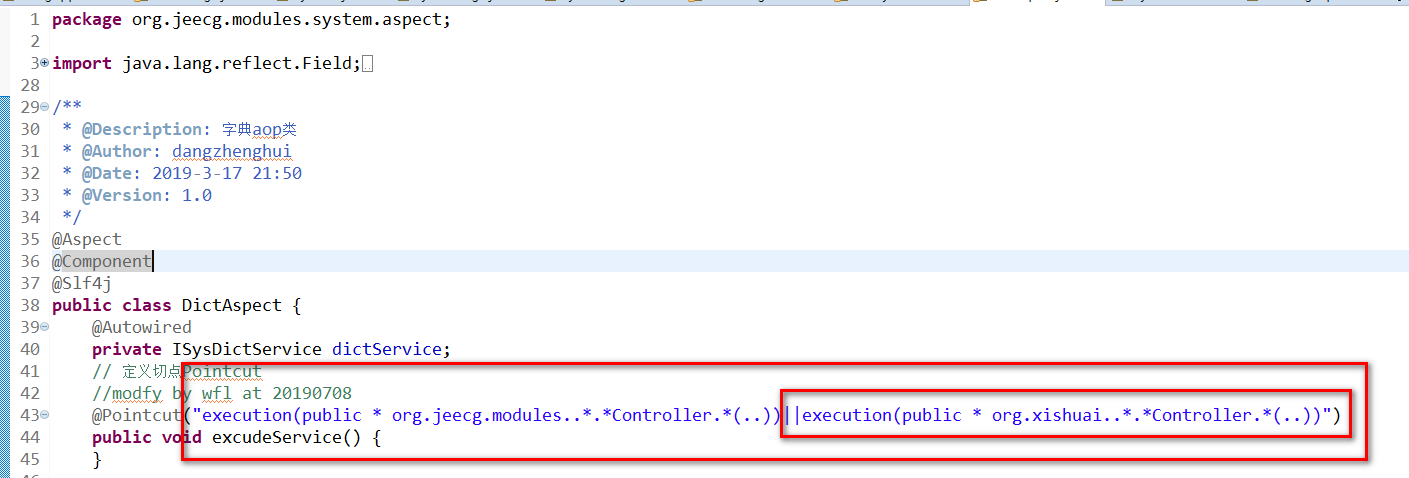The image size is (1409, 478).
Task: Click the author name dangzhenghui
Action: [231, 151]
